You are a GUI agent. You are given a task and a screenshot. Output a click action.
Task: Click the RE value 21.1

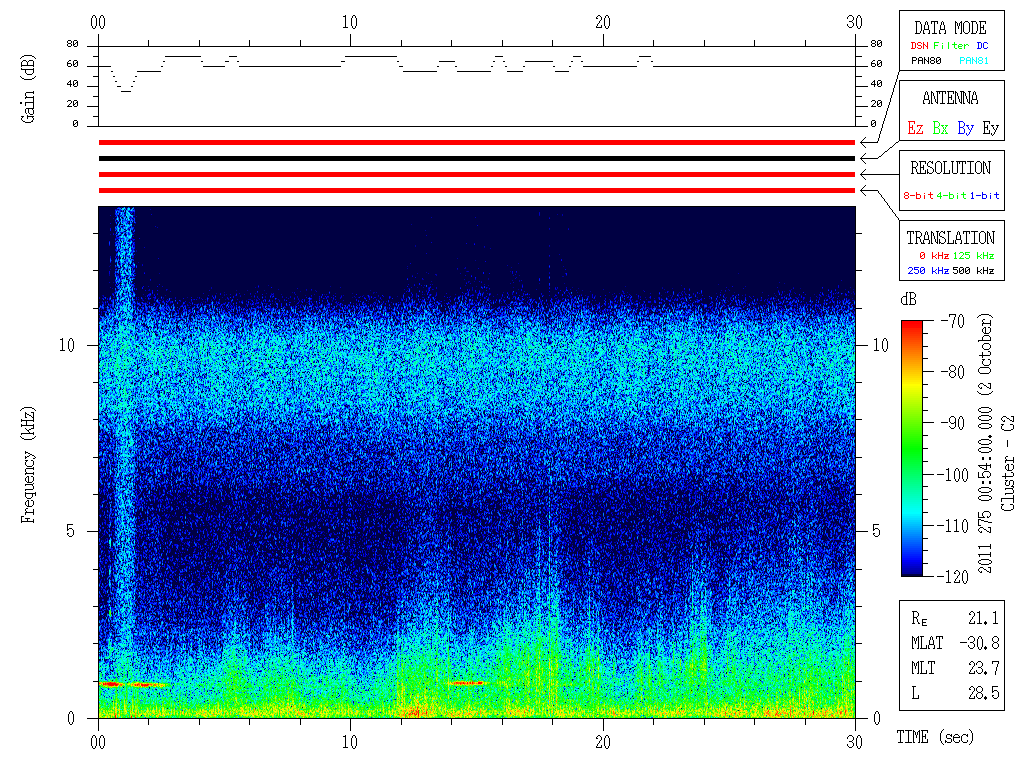[983, 618]
